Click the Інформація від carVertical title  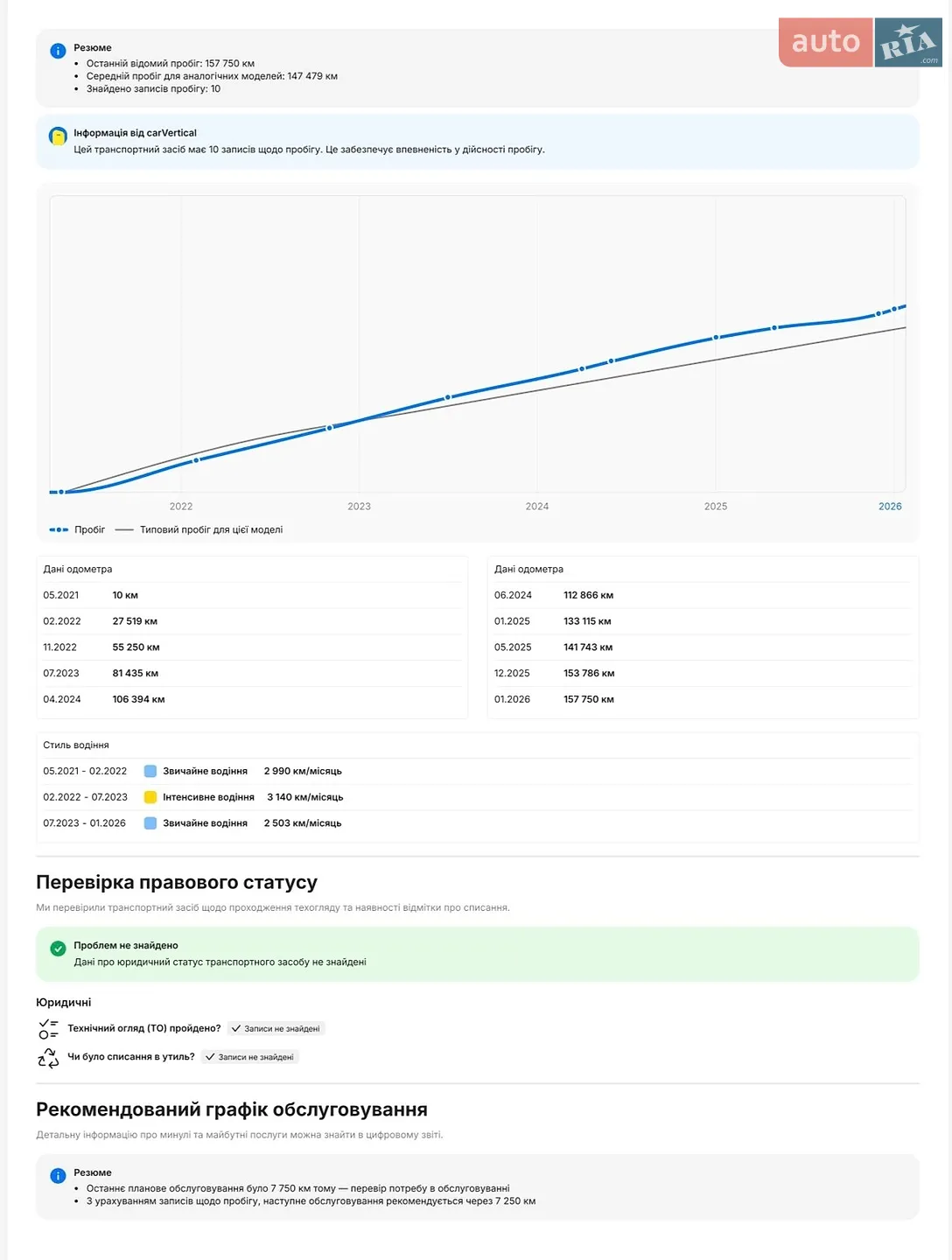coord(135,133)
